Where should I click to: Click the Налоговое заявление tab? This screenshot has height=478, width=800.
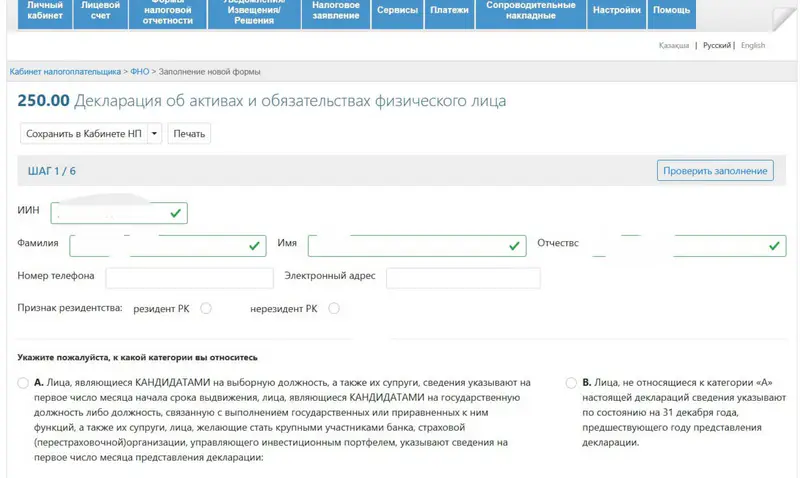pyautogui.click(x=335, y=10)
